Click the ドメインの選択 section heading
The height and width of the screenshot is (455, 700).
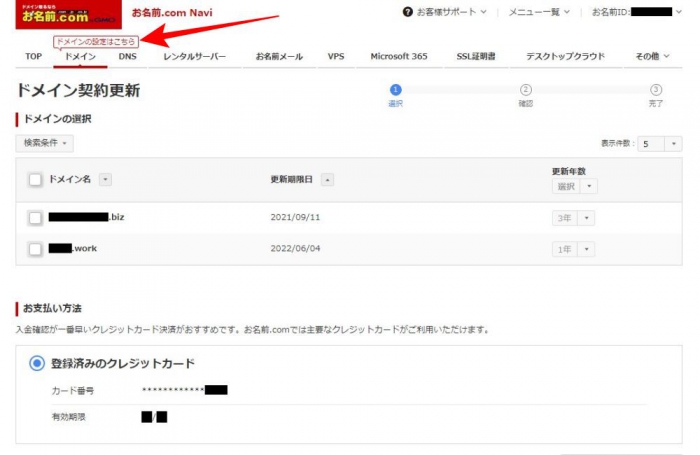coord(57,119)
